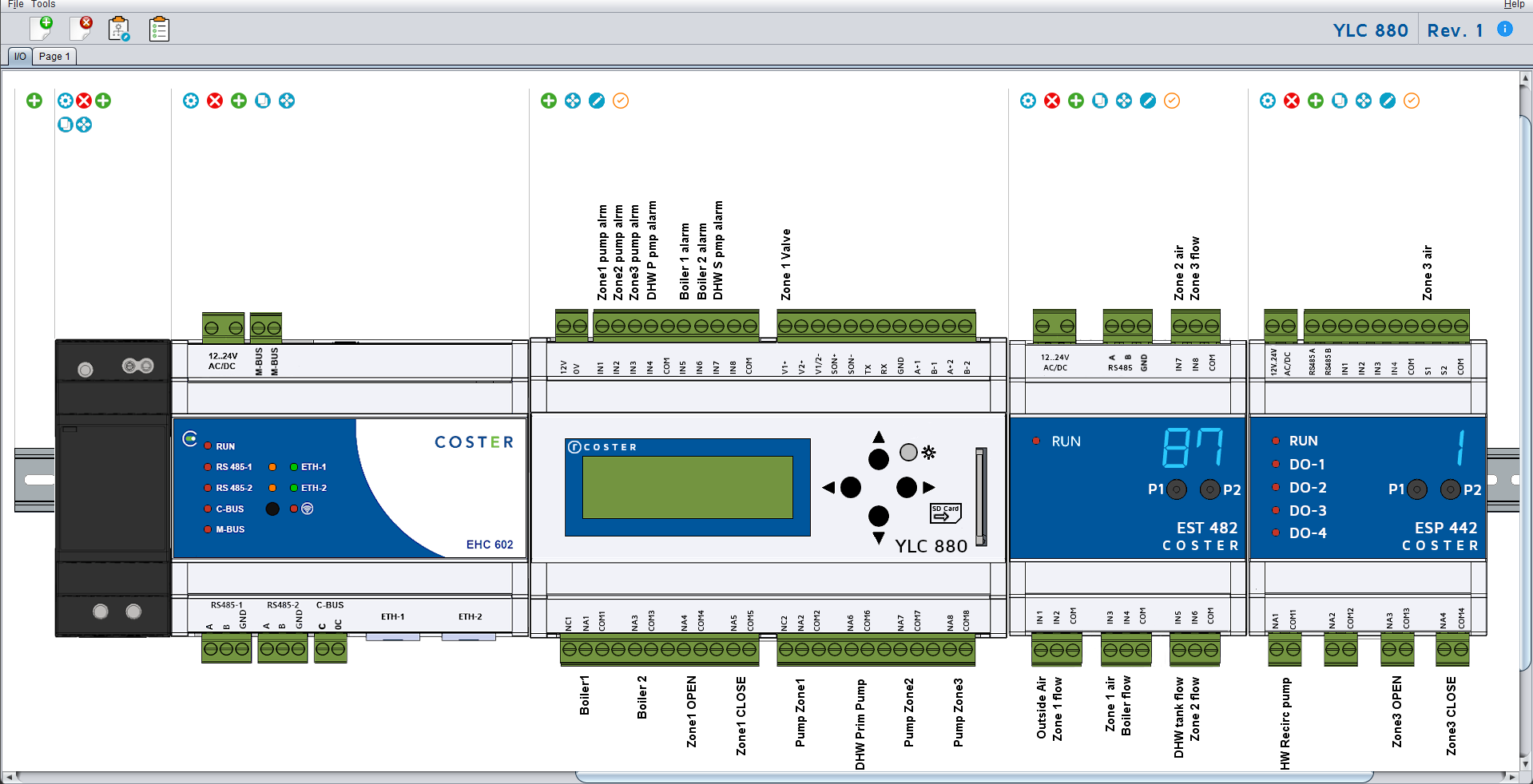The width and height of the screenshot is (1533, 784).
Task: Open the Tools menu
Action: [43, 5]
